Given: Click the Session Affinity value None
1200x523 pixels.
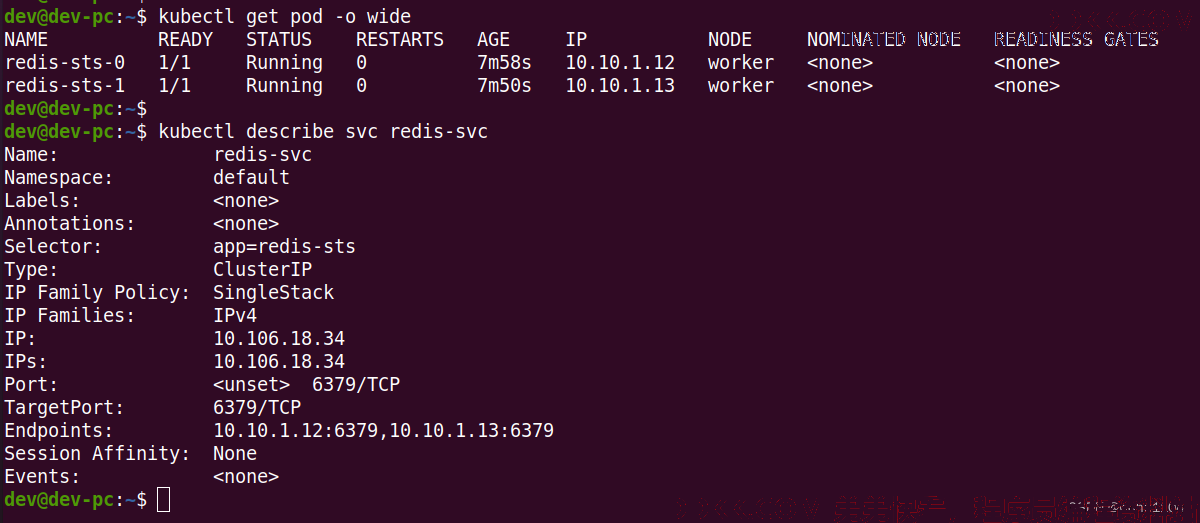Looking at the screenshot, I should pyautogui.click(x=235, y=454).
